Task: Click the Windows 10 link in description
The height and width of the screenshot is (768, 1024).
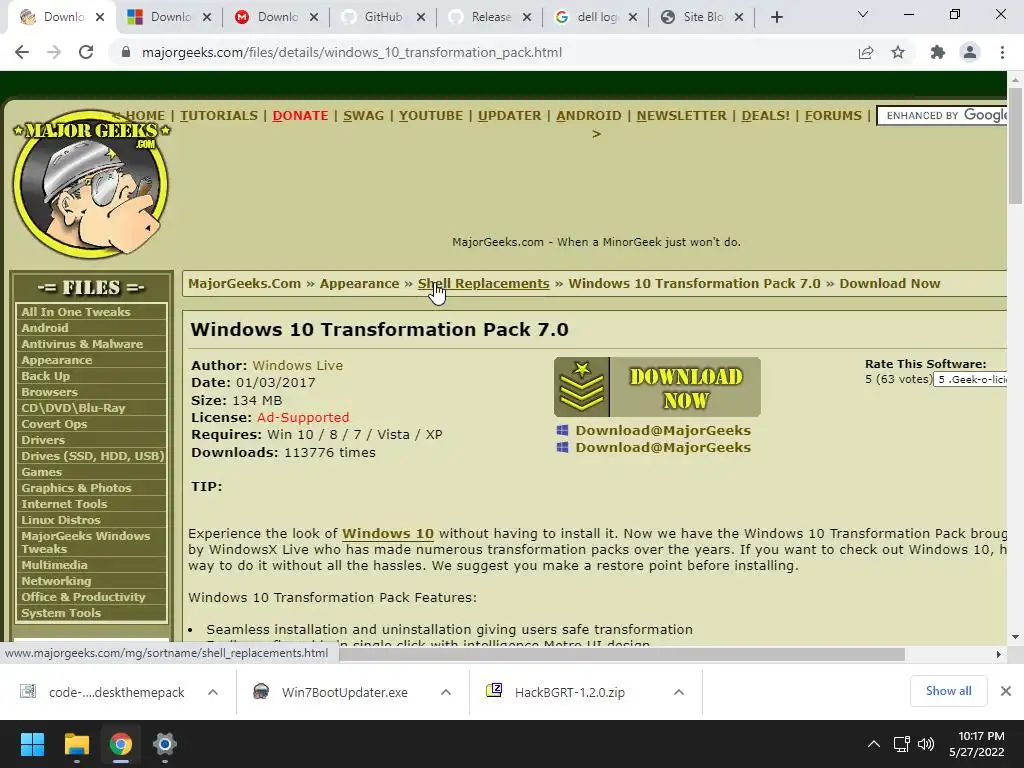Action: pos(388,534)
